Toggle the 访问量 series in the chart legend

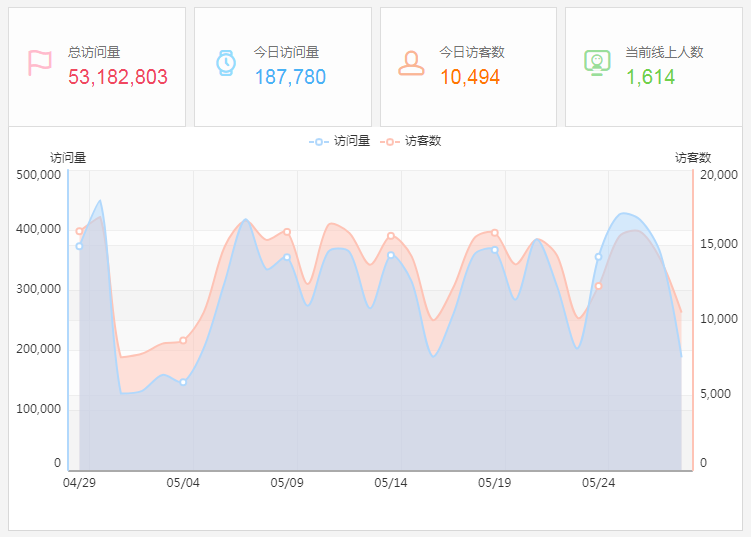pos(340,141)
